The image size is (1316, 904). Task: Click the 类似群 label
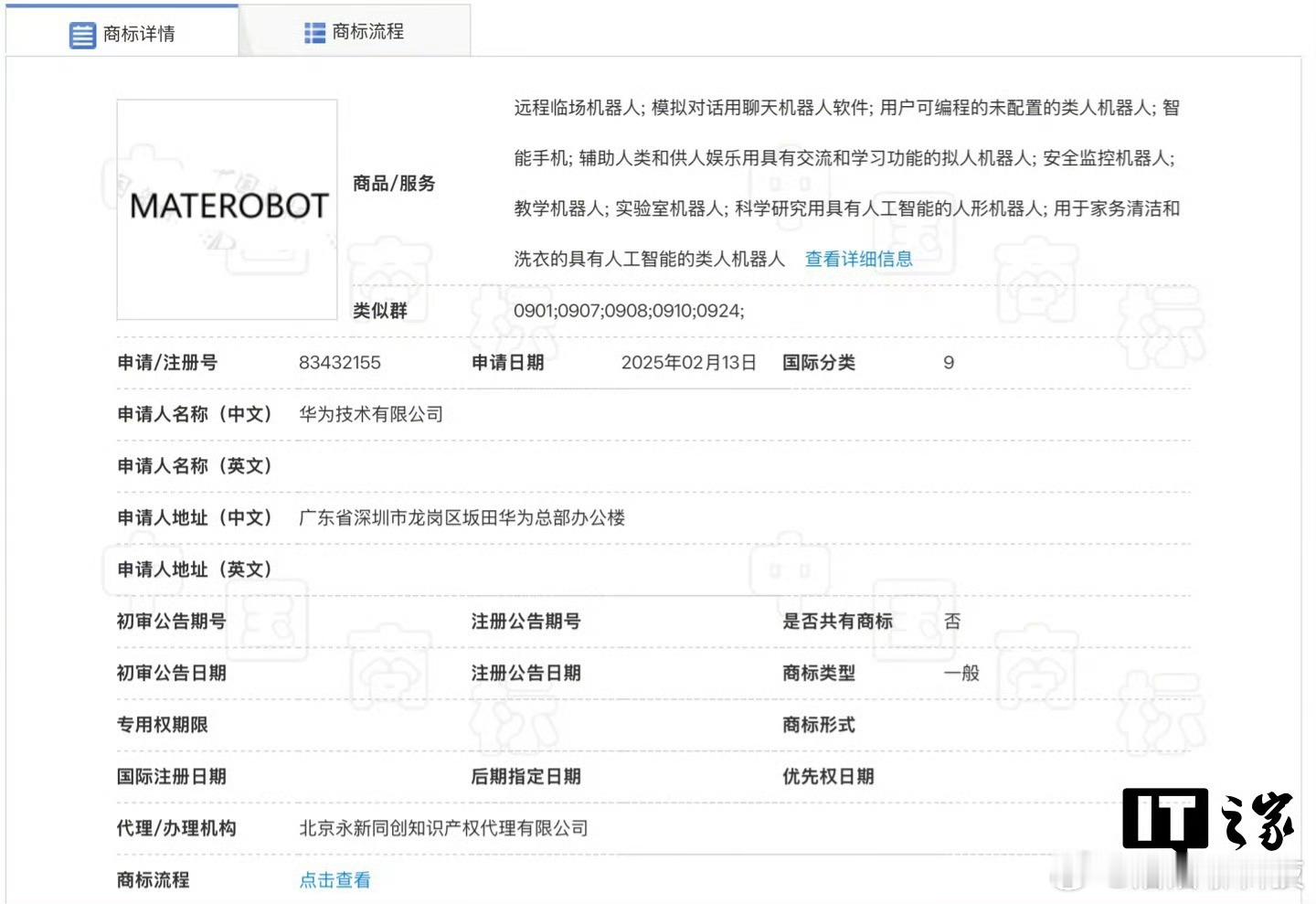point(380,311)
